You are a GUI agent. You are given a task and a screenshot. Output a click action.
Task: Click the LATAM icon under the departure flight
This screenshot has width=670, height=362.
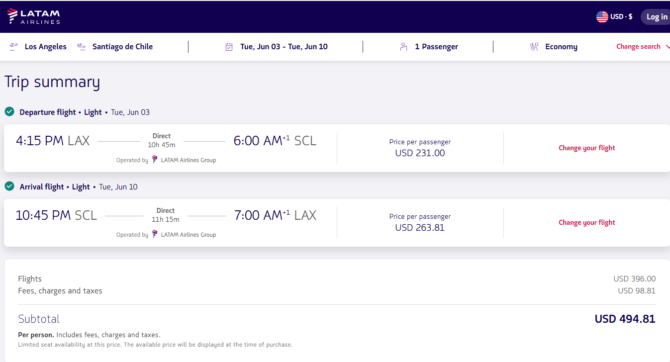(x=155, y=159)
